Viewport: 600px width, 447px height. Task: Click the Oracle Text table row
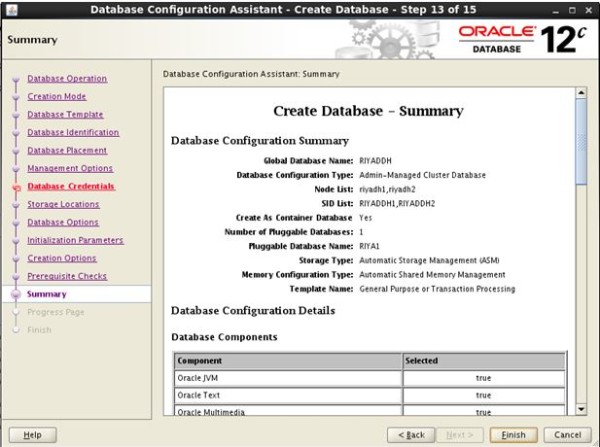[x=370, y=395]
